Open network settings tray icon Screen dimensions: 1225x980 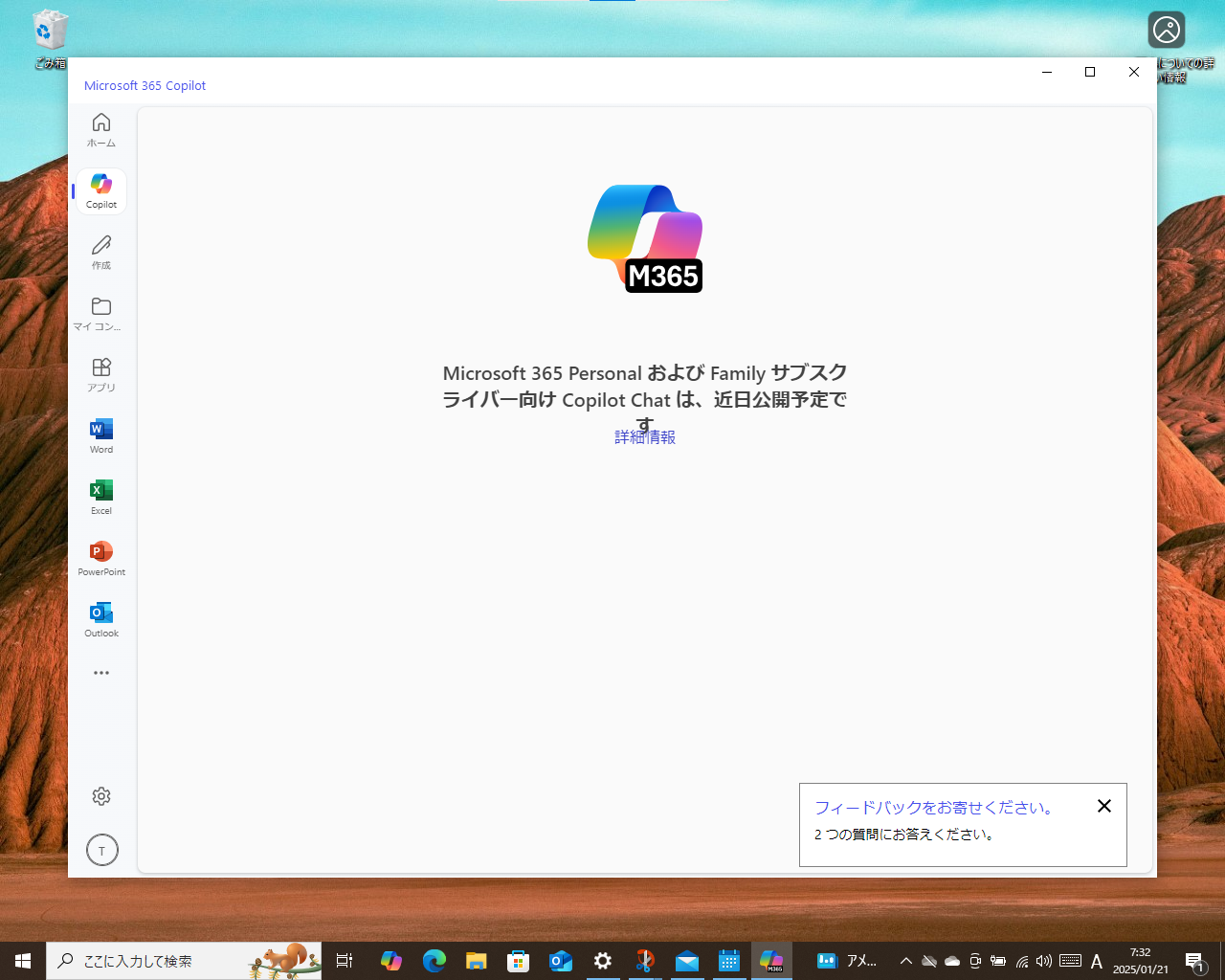1022,961
